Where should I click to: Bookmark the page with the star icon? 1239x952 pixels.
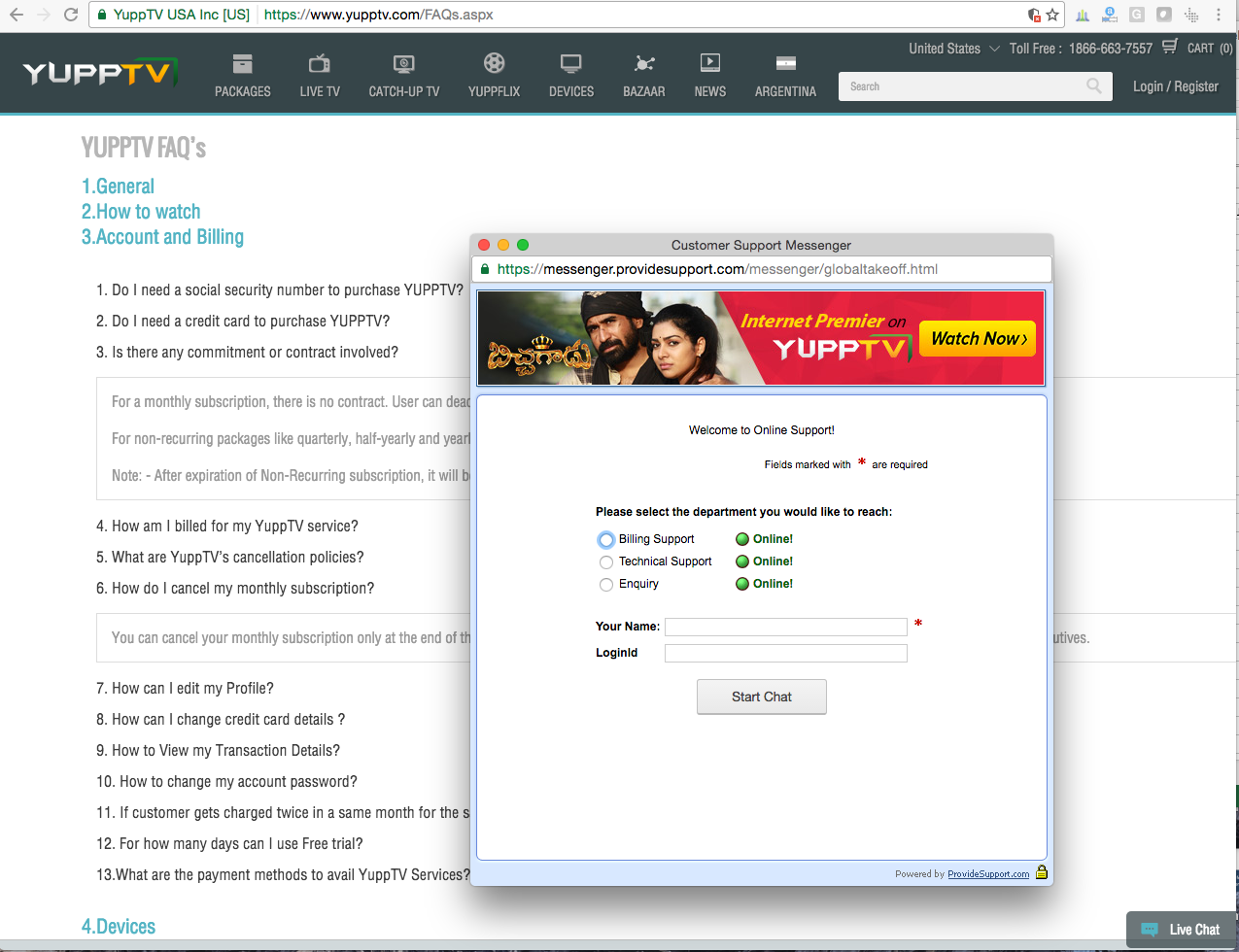1052,15
